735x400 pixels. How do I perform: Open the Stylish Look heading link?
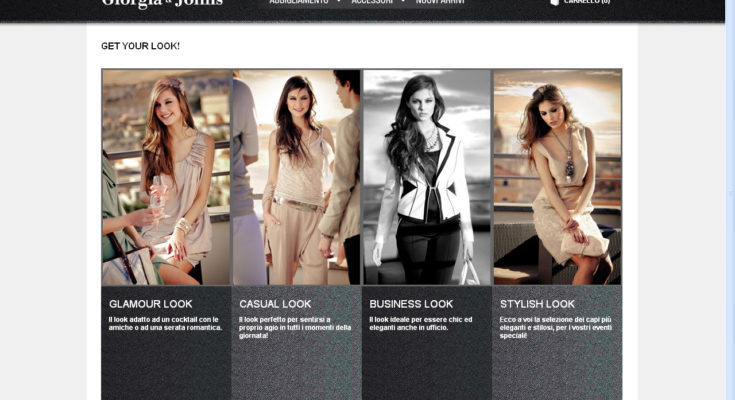point(537,304)
